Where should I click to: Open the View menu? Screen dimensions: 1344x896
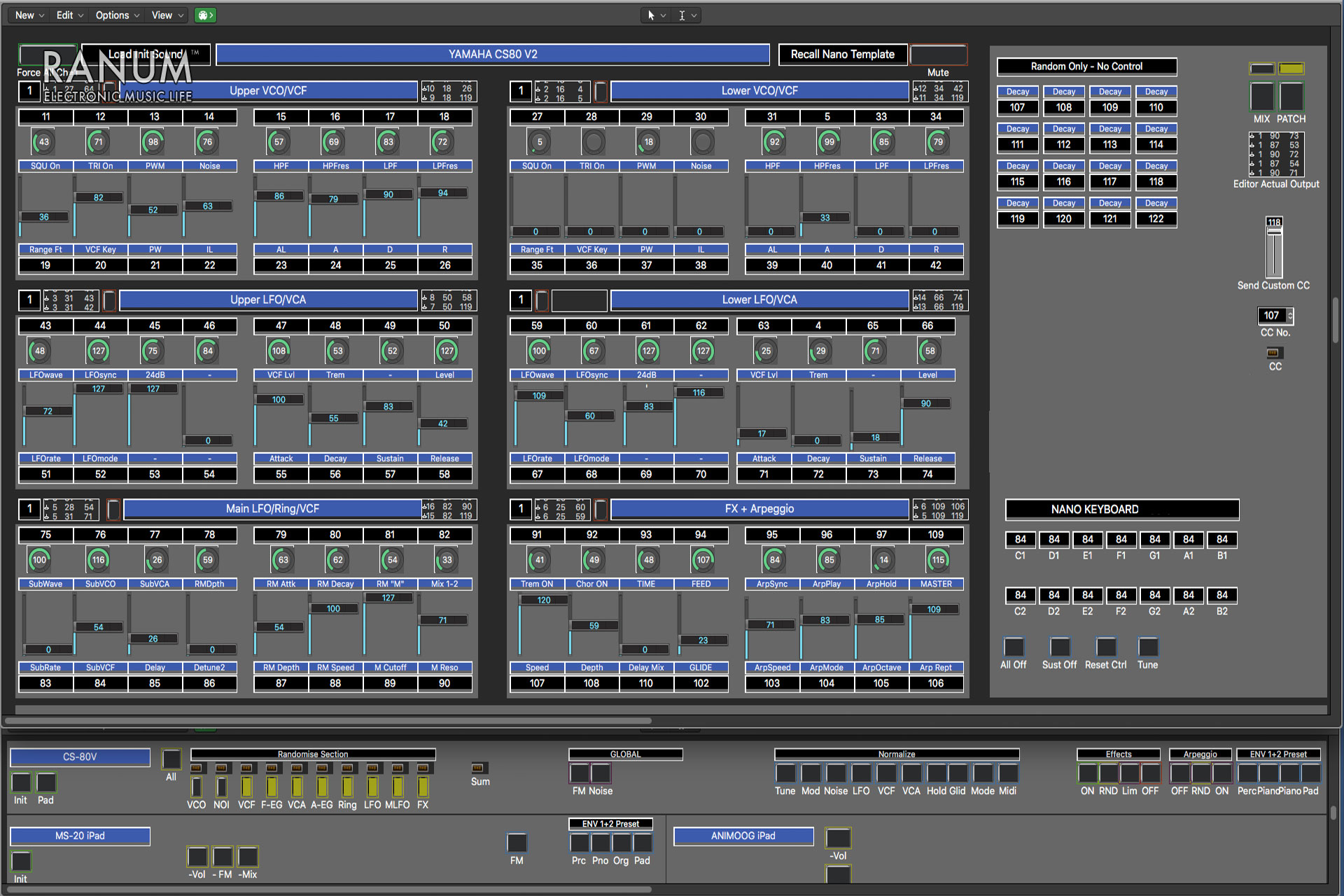pos(167,15)
